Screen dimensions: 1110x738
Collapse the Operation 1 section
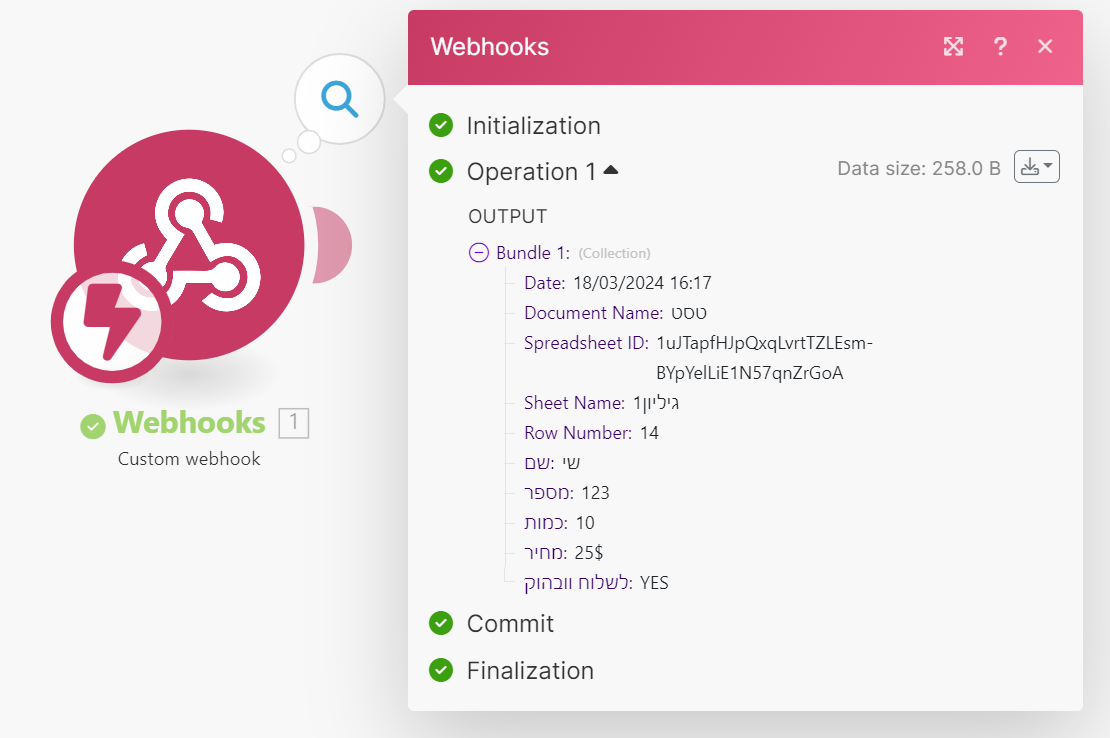(611, 171)
